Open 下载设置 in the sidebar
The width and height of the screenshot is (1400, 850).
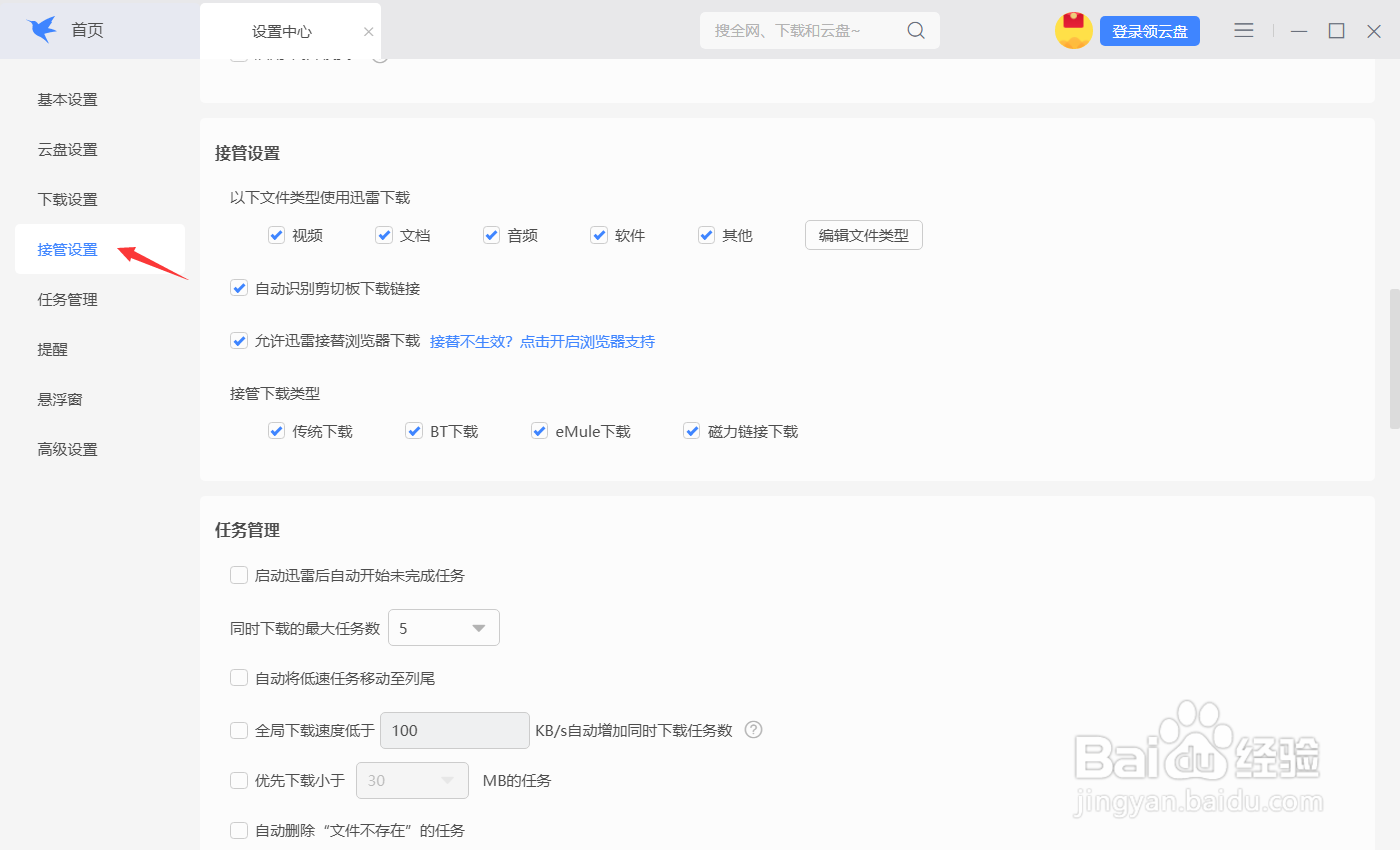pos(68,200)
